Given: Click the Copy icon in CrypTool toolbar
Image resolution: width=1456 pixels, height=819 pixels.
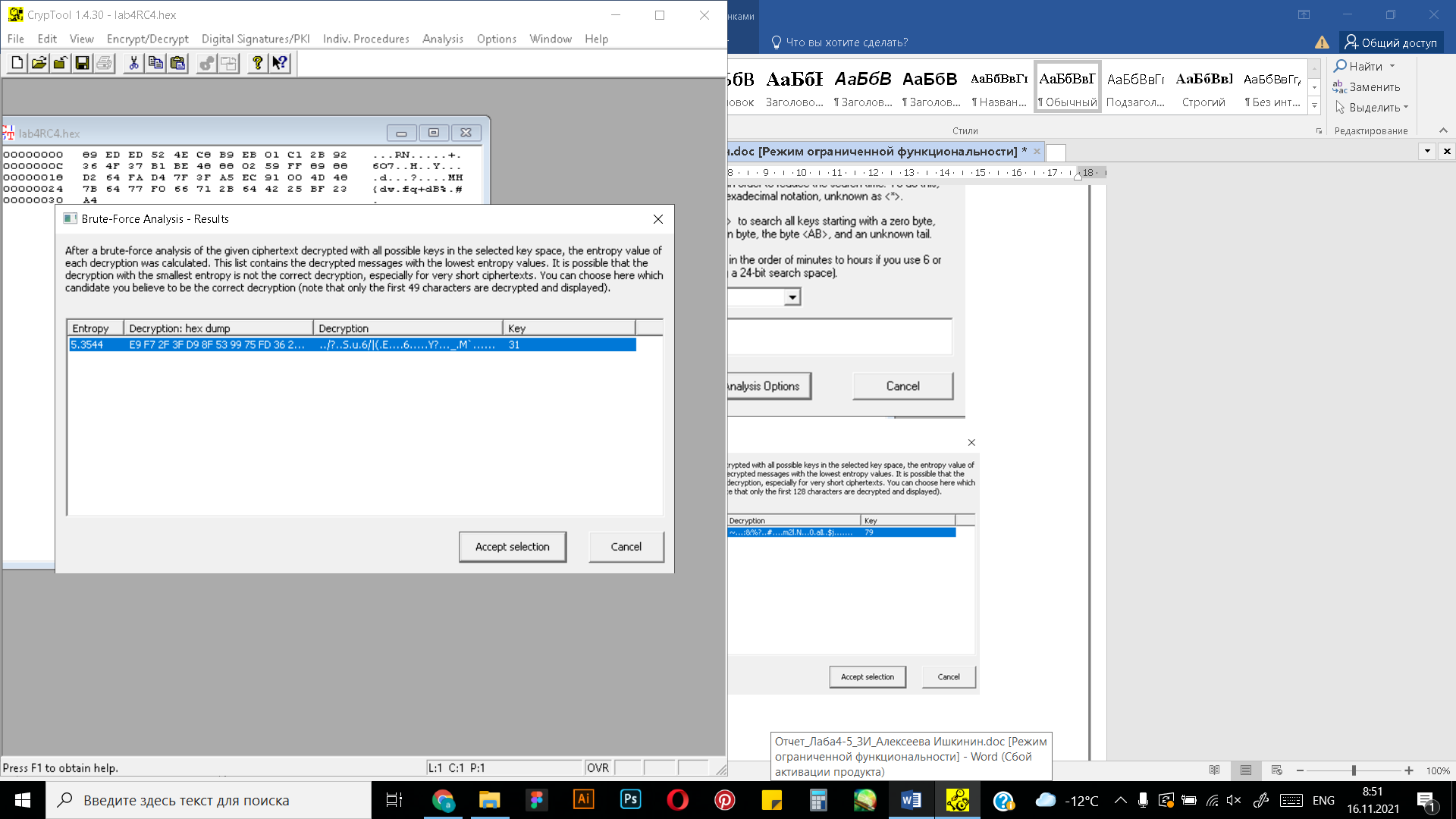Looking at the screenshot, I should (x=155, y=63).
